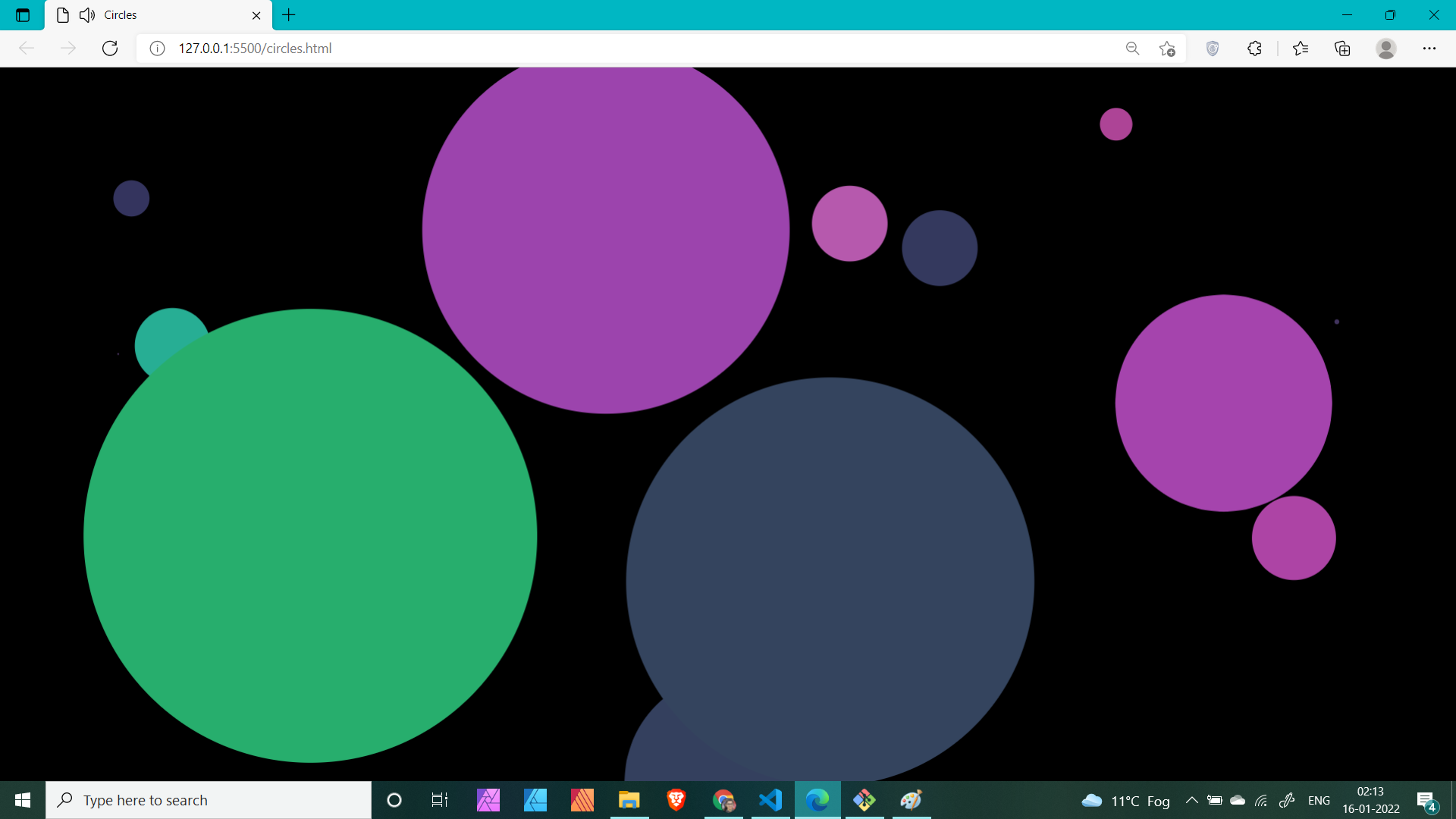Add this page to favorites
1456x819 pixels.
pos(1167,49)
